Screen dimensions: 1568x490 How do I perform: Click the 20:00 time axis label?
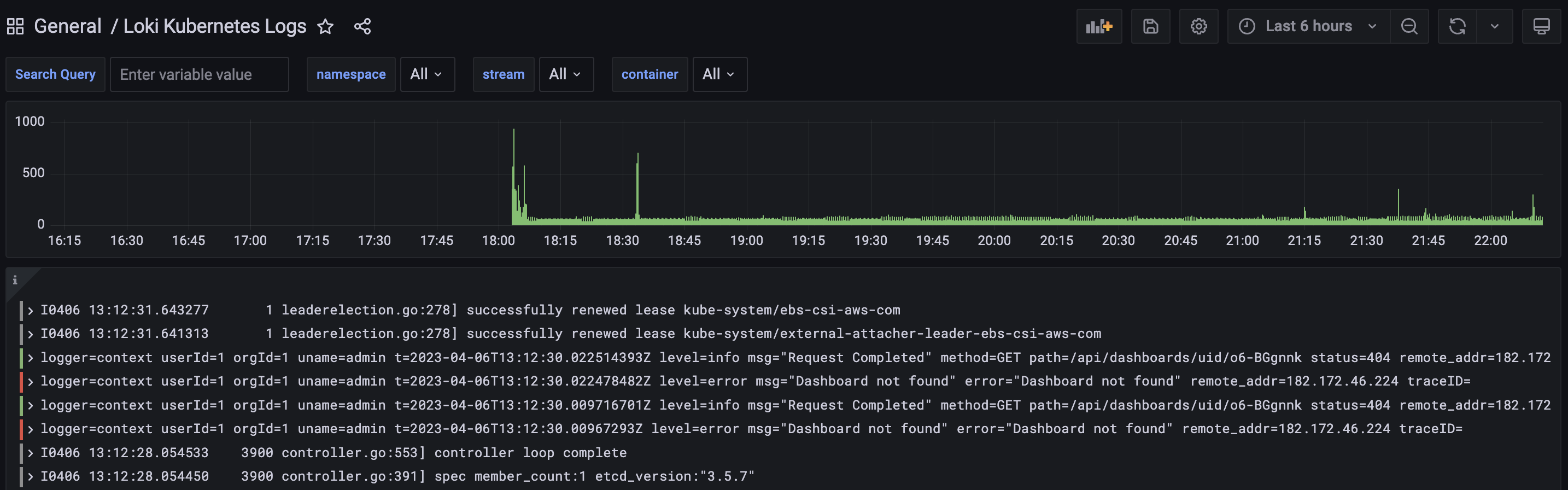point(994,241)
